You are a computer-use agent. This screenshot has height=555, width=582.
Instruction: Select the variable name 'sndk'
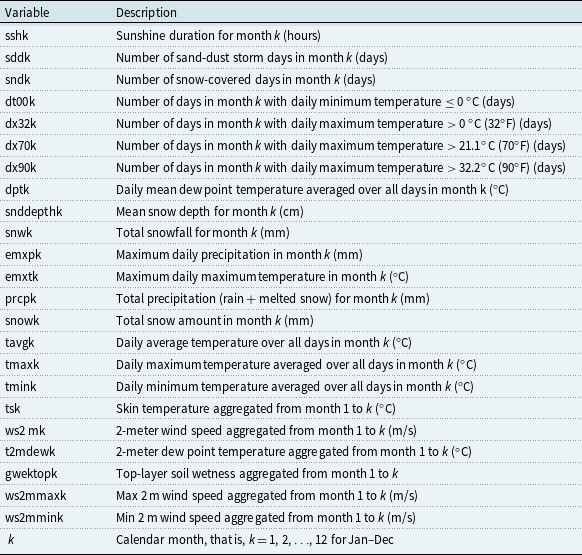coord(18,79)
